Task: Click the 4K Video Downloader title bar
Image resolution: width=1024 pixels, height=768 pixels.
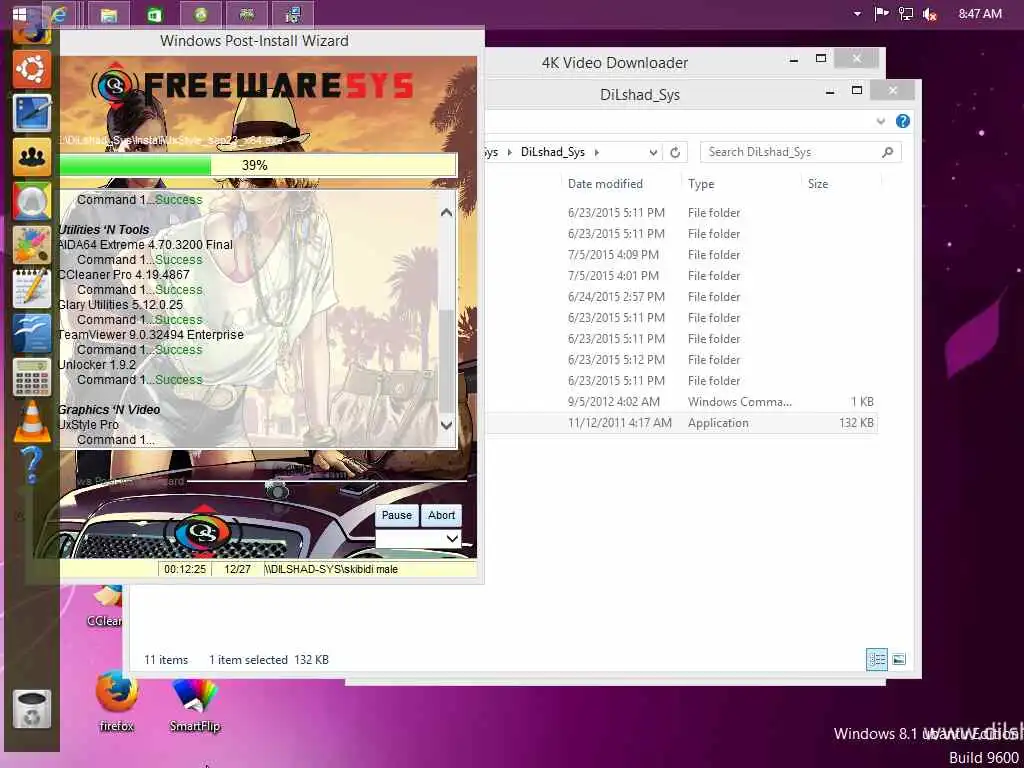Action: pyautogui.click(x=615, y=63)
